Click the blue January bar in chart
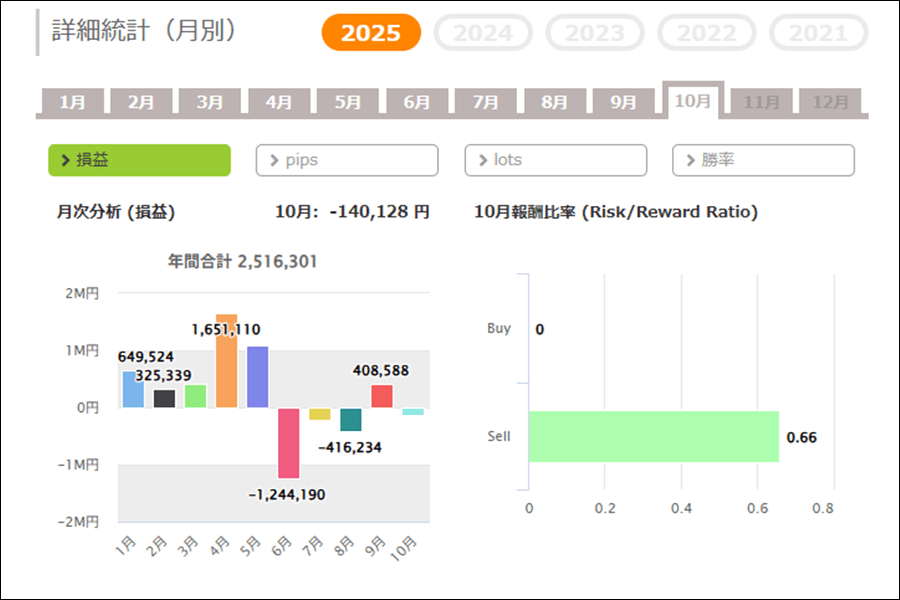Viewport: 900px width, 600px height. (x=133, y=390)
